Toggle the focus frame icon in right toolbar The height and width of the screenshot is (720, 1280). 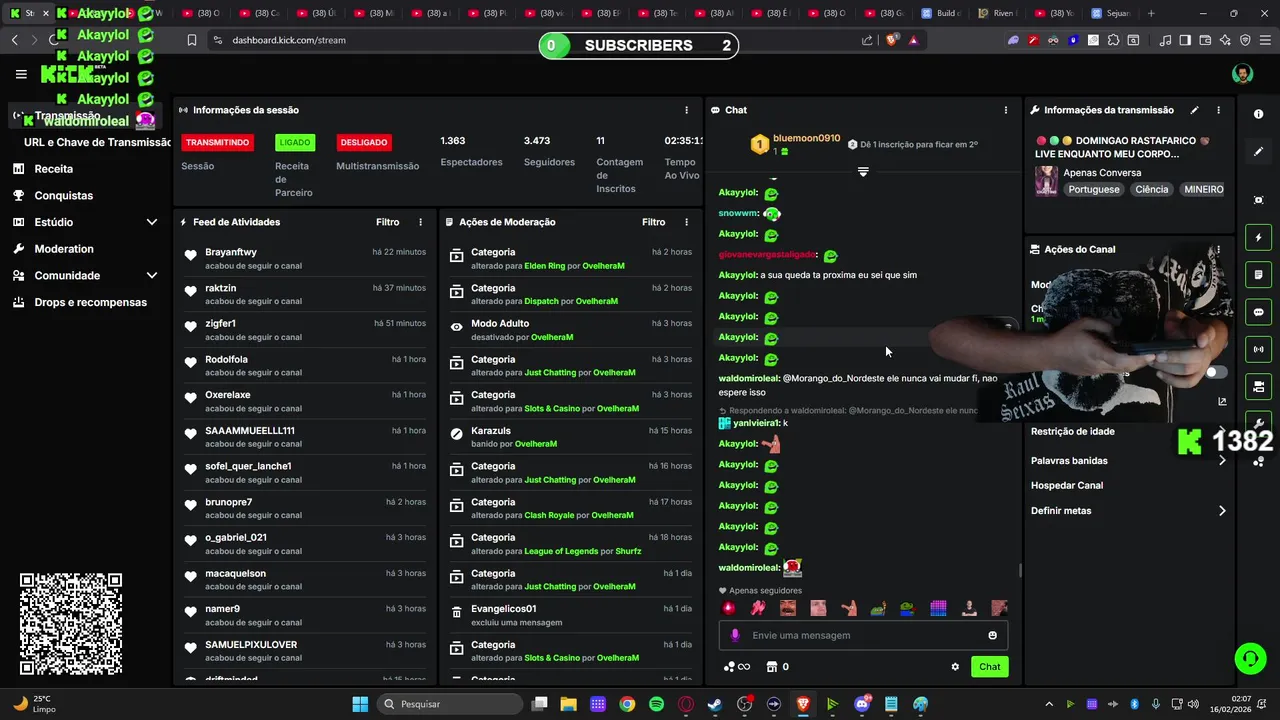1258,200
